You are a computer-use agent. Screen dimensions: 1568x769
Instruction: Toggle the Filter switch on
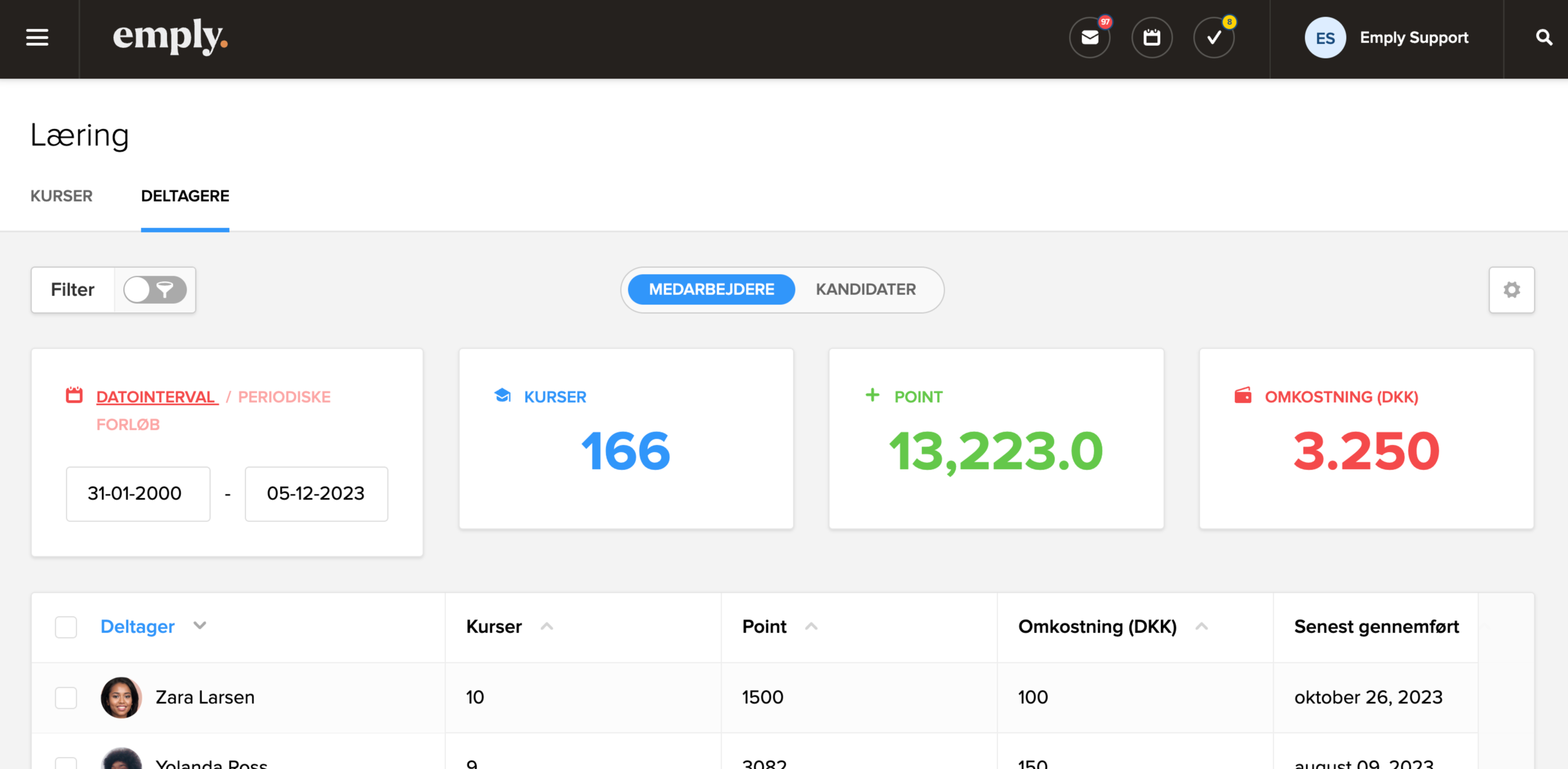click(x=155, y=290)
